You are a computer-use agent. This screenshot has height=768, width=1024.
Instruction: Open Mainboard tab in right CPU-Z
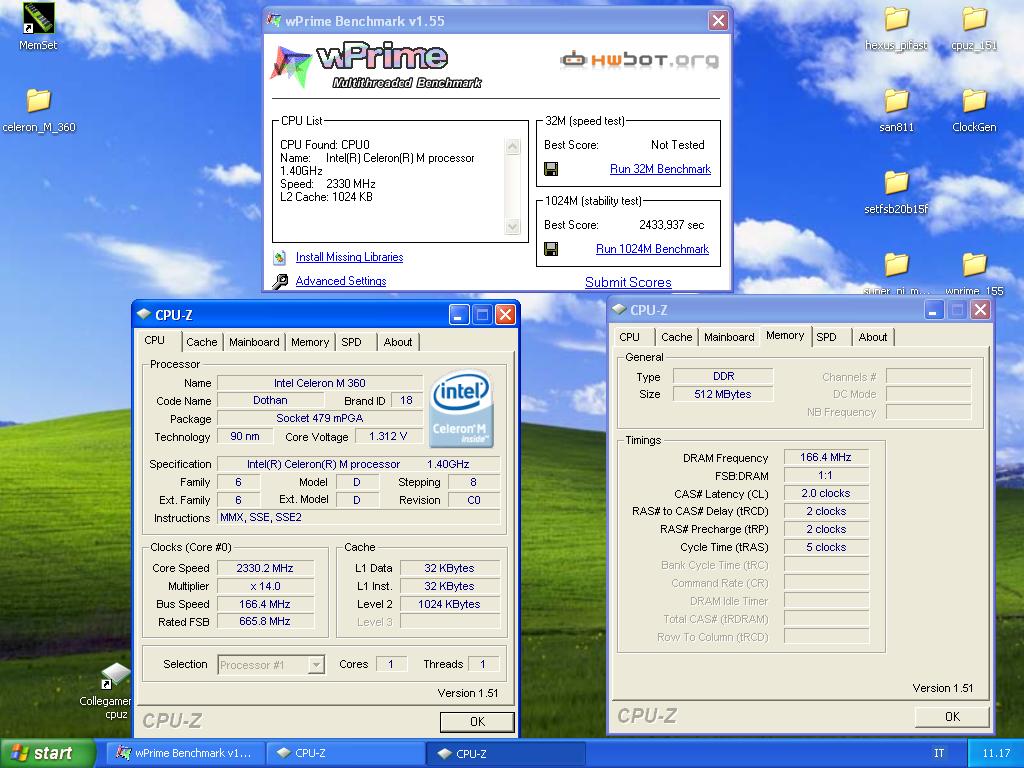(729, 337)
